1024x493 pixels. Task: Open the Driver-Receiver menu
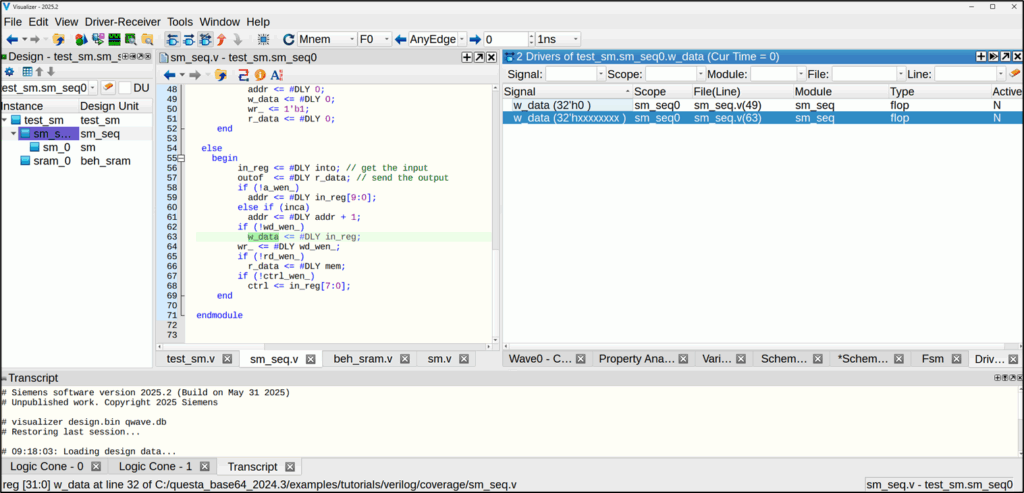(123, 21)
